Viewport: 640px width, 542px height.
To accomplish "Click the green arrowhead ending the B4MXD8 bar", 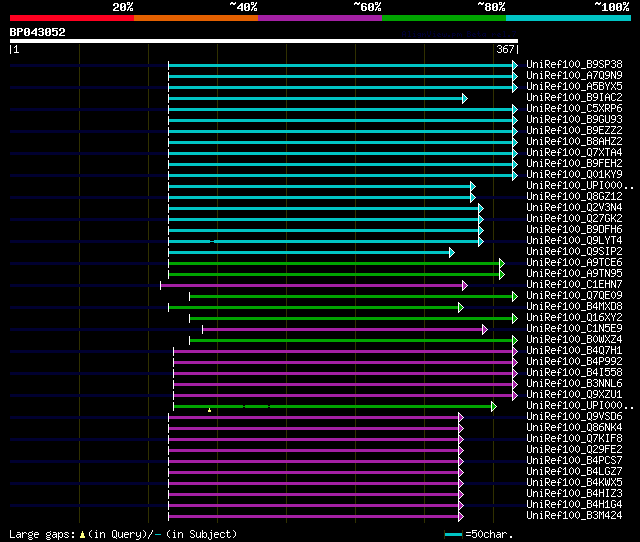I will [461, 308].
